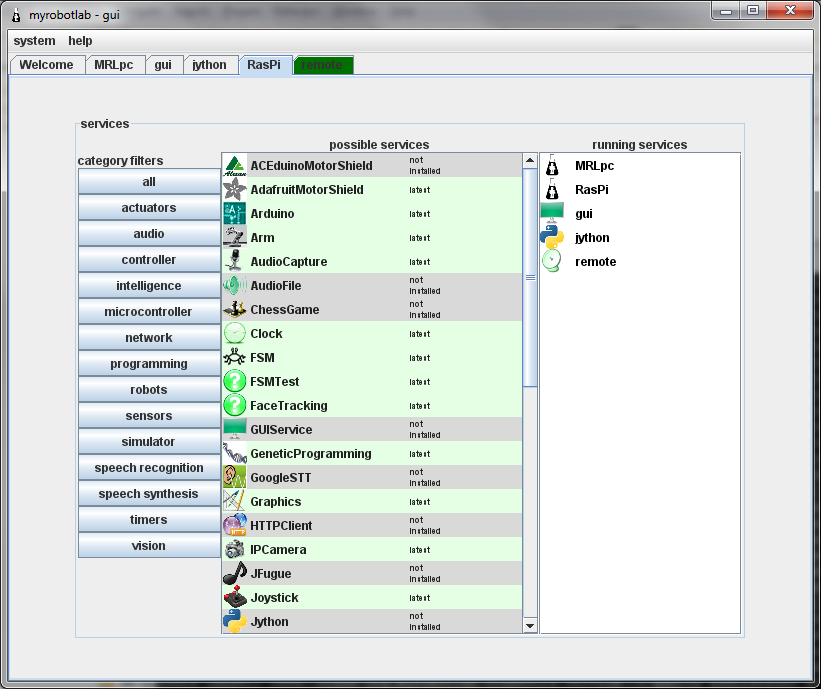821x689 pixels.
Task: Filter services by programming
Action: pos(149,364)
